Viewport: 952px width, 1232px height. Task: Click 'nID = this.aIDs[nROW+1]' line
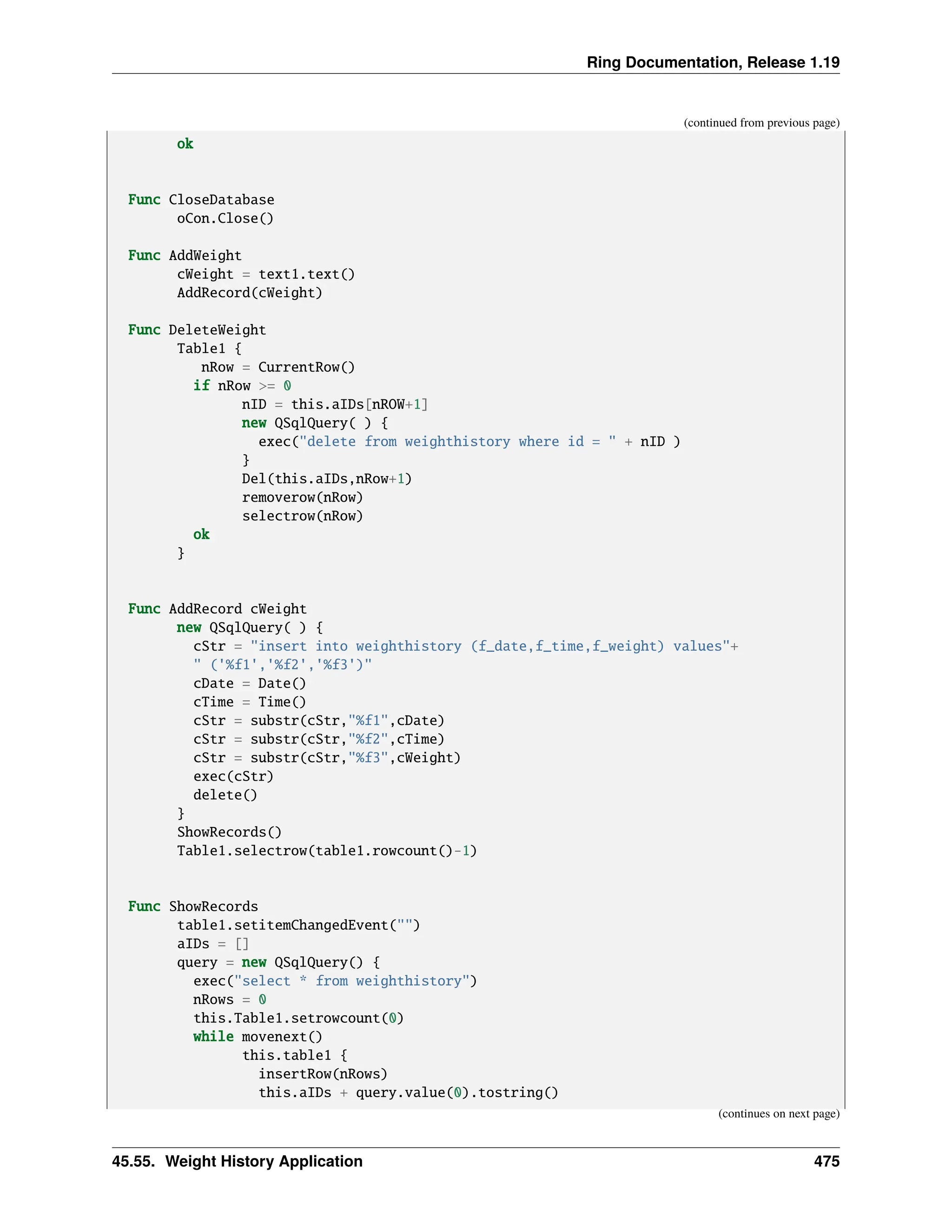click(x=335, y=404)
